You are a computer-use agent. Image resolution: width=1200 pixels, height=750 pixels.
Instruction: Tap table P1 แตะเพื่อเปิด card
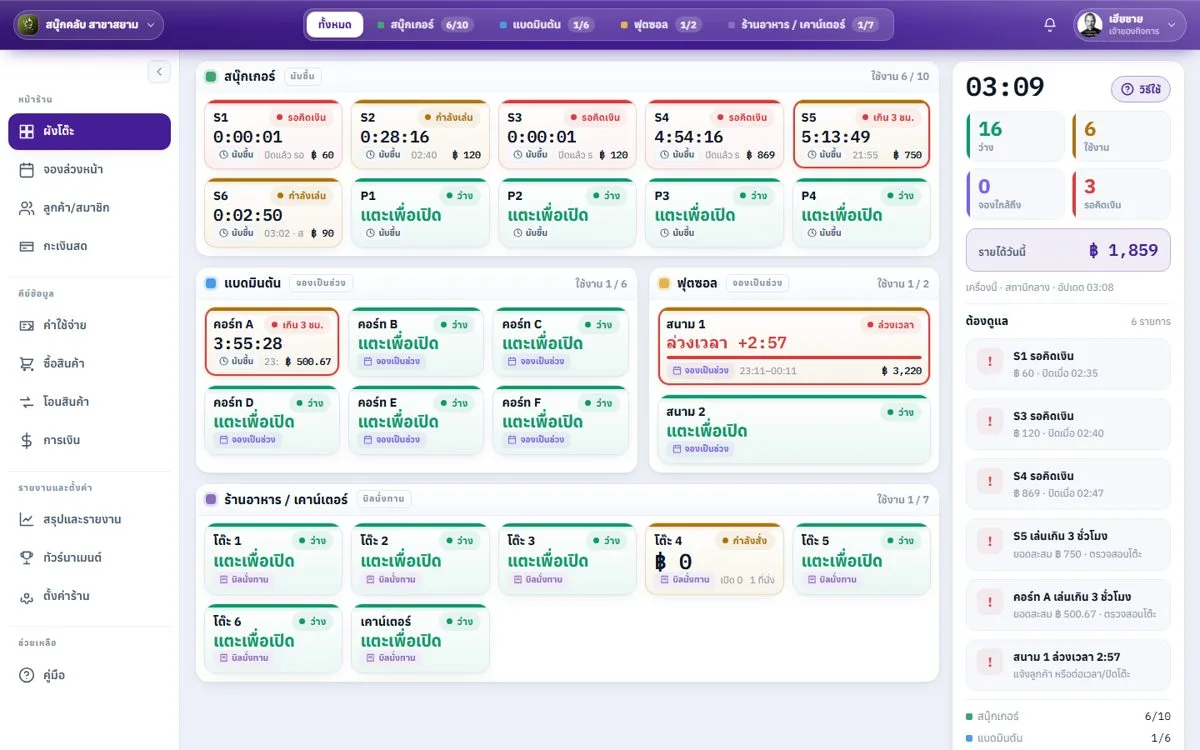pyautogui.click(x=419, y=213)
